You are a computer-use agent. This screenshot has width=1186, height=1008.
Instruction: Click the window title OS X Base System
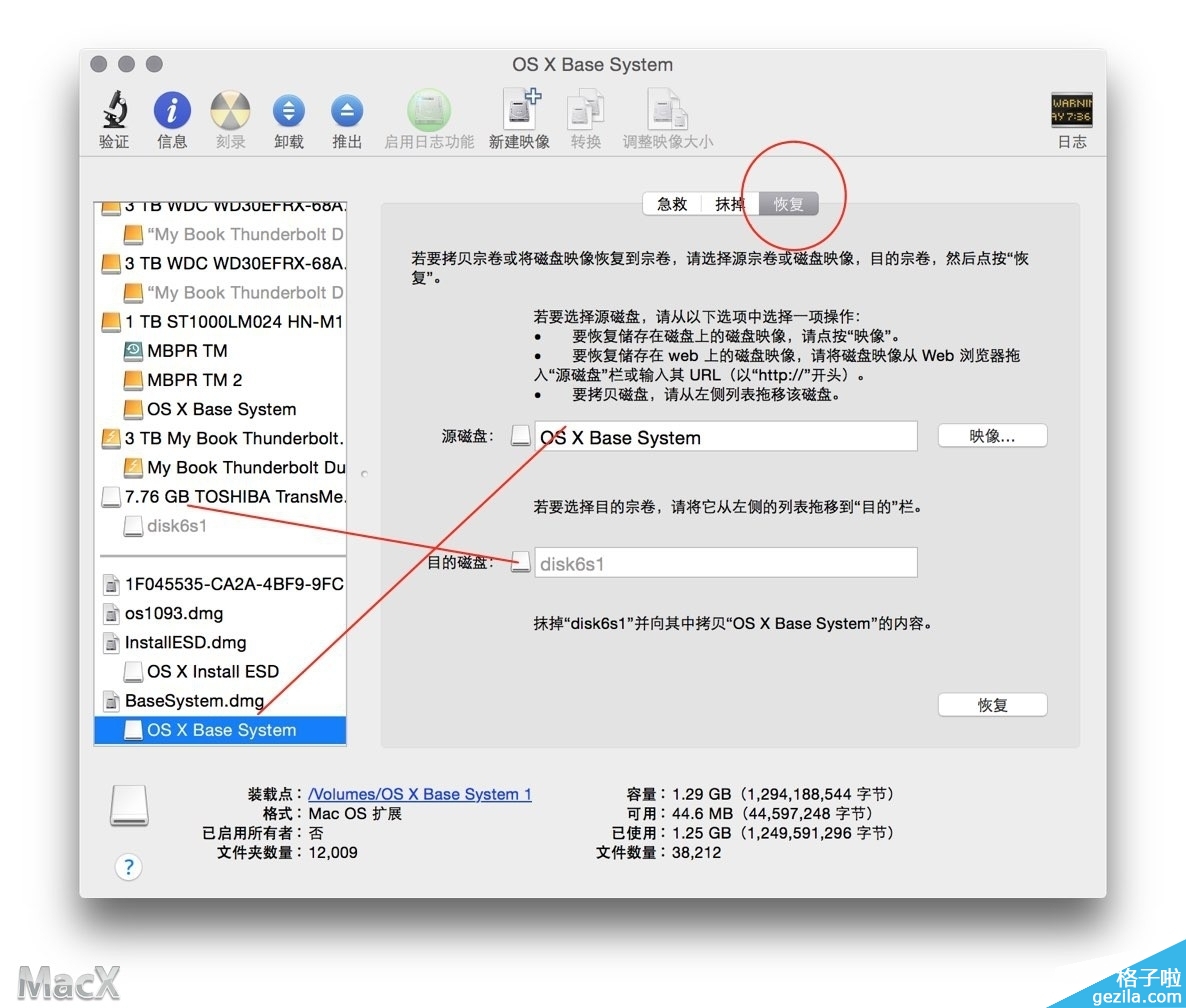[x=592, y=65]
